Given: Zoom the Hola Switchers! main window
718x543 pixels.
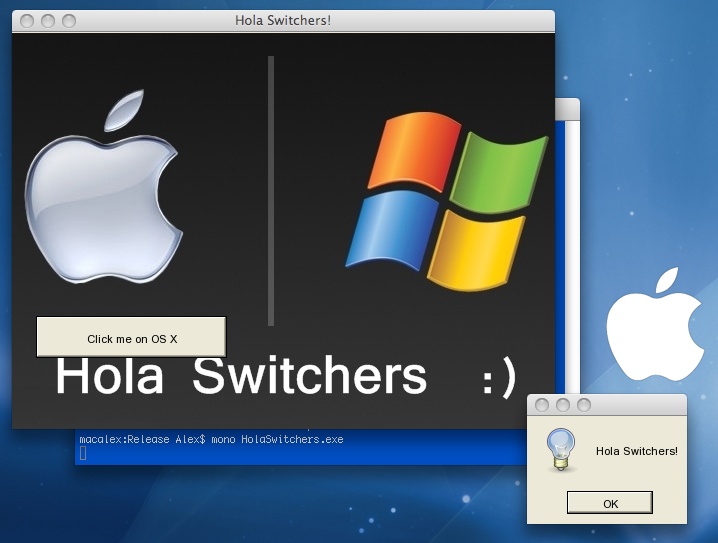Looking at the screenshot, I should [x=69, y=21].
